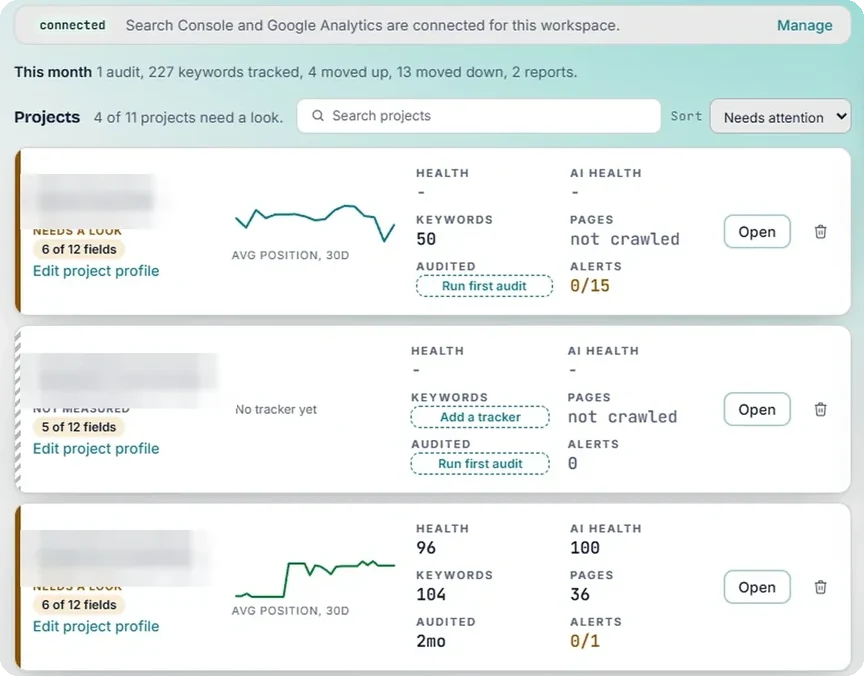The height and width of the screenshot is (676, 864).
Task: Click the Manage link in connection banner
Action: (x=804, y=25)
